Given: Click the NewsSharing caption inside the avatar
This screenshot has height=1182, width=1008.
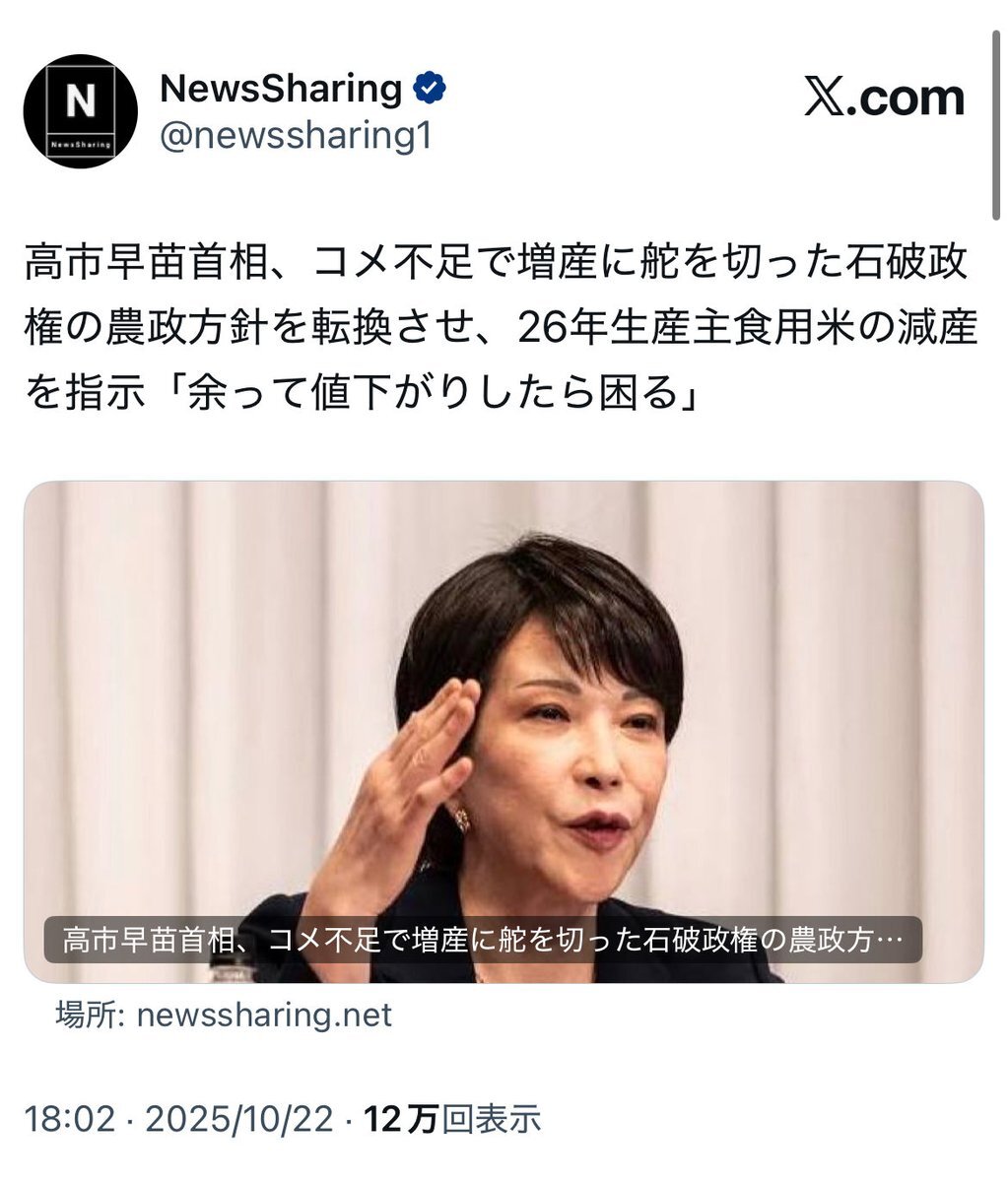Looking at the screenshot, I should click(x=81, y=143).
